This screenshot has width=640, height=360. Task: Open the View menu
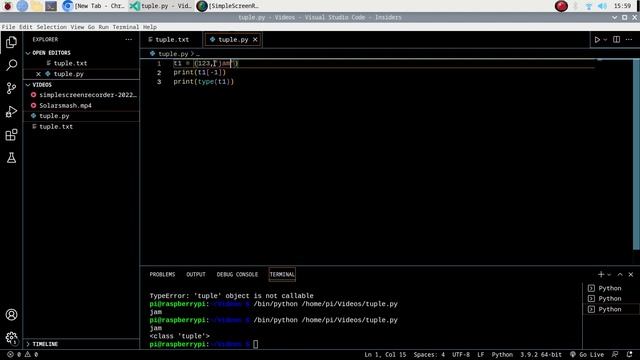point(77,27)
